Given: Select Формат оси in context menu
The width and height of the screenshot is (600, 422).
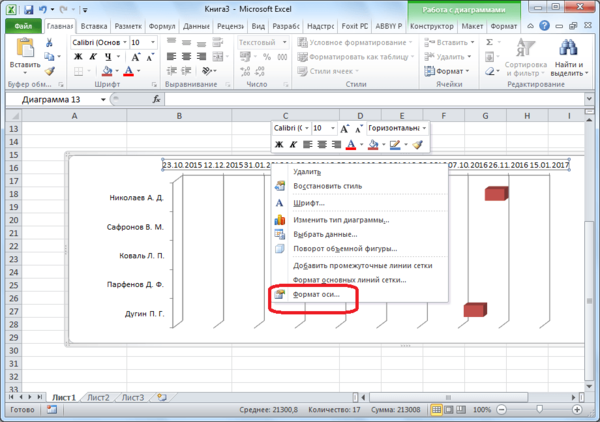Looking at the screenshot, I should 316,295.
